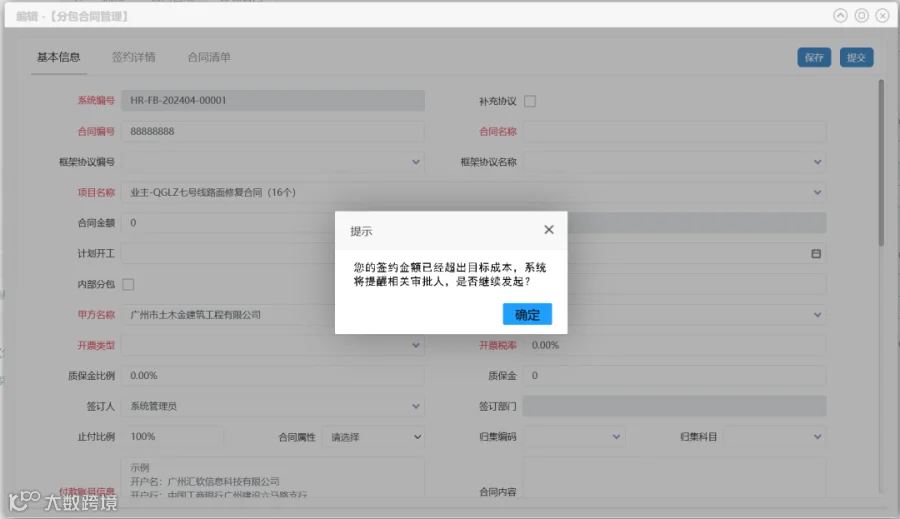The image size is (900, 519).
Task: Click the restore window circle icon
Action: (862, 16)
